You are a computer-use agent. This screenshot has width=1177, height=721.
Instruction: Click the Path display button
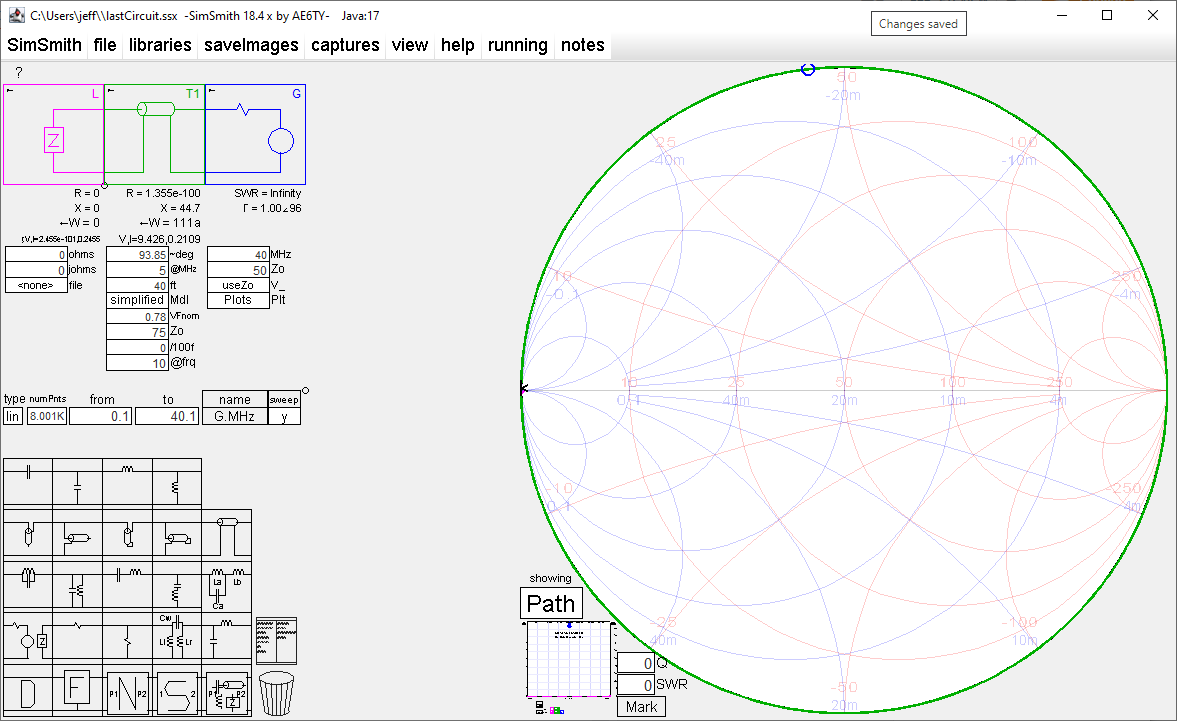(x=551, y=603)
